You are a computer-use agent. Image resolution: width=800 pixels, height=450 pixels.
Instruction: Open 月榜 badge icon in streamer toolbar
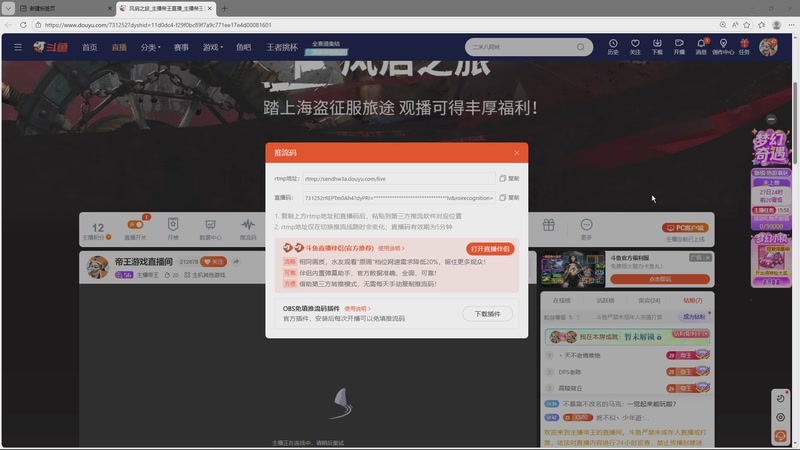tap(173, 229)
